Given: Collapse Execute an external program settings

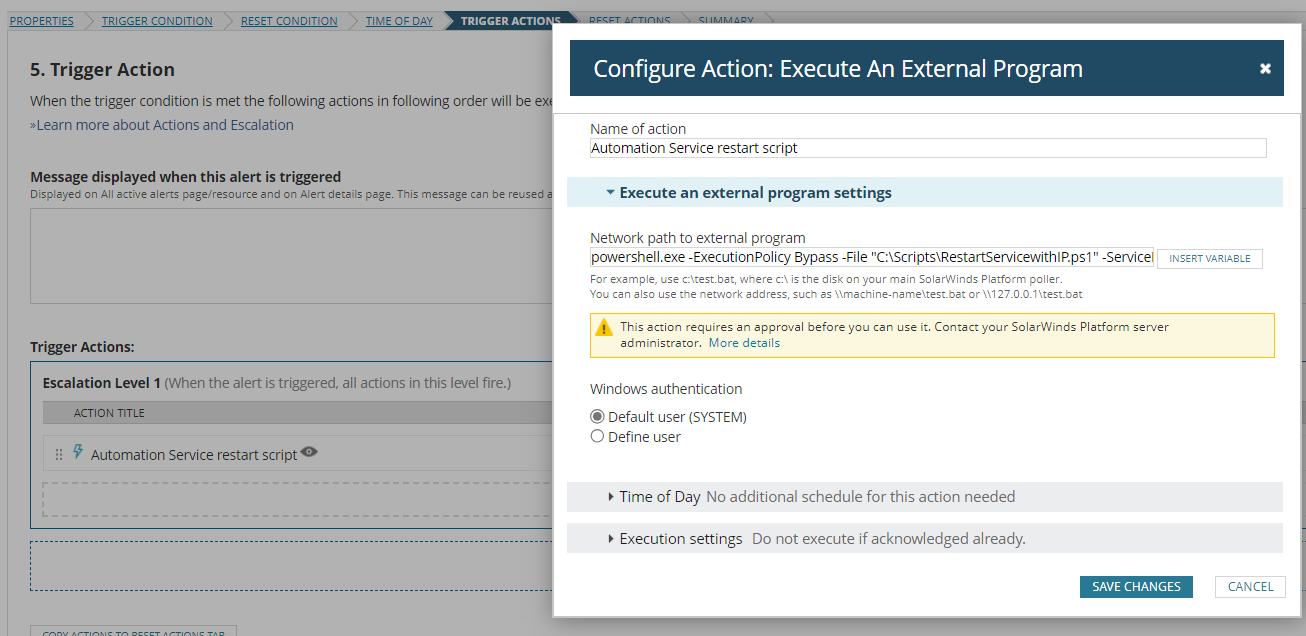Looking at the screenshot, I should (611, 193).
